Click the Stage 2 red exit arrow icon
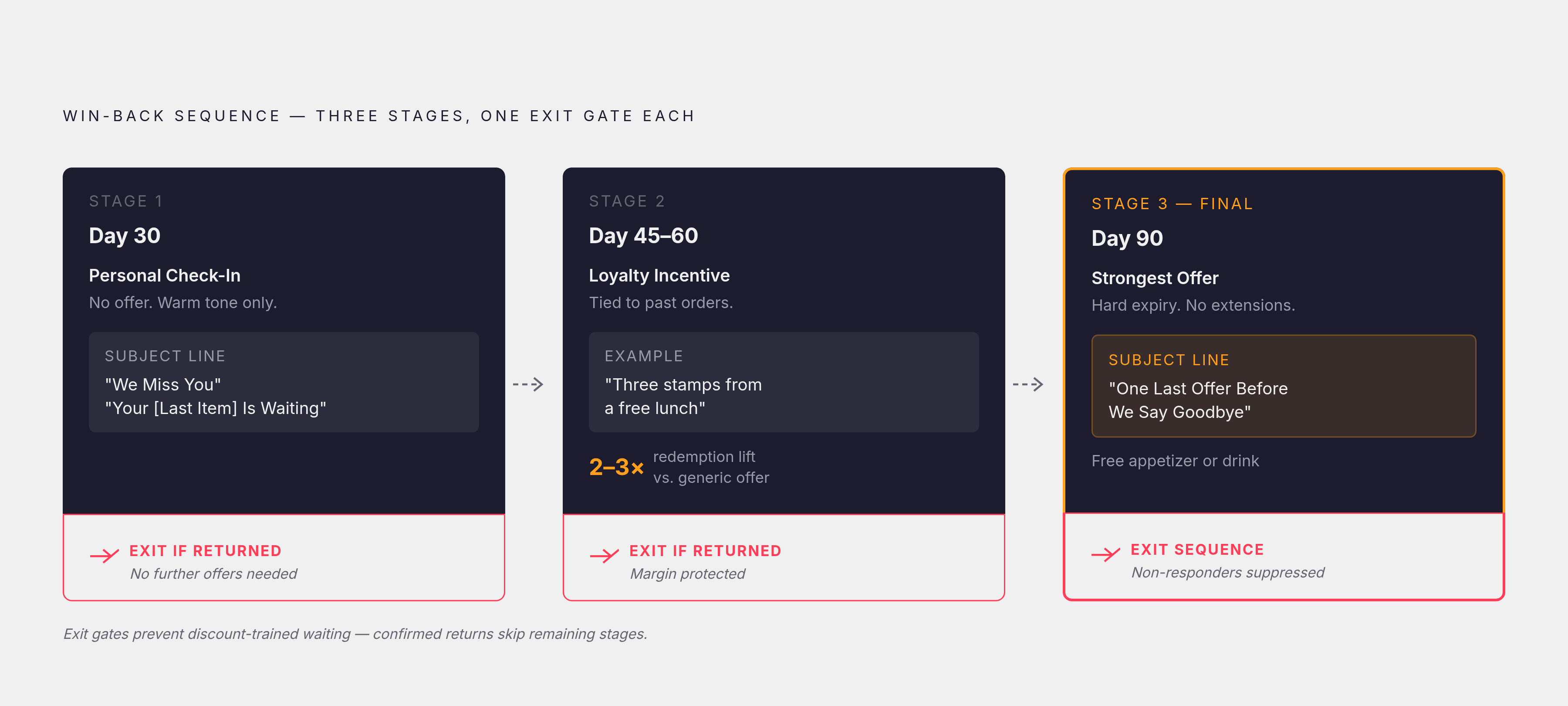This screenshot has width=1568, height=706. pyautogui.click(x=604, y=555)
